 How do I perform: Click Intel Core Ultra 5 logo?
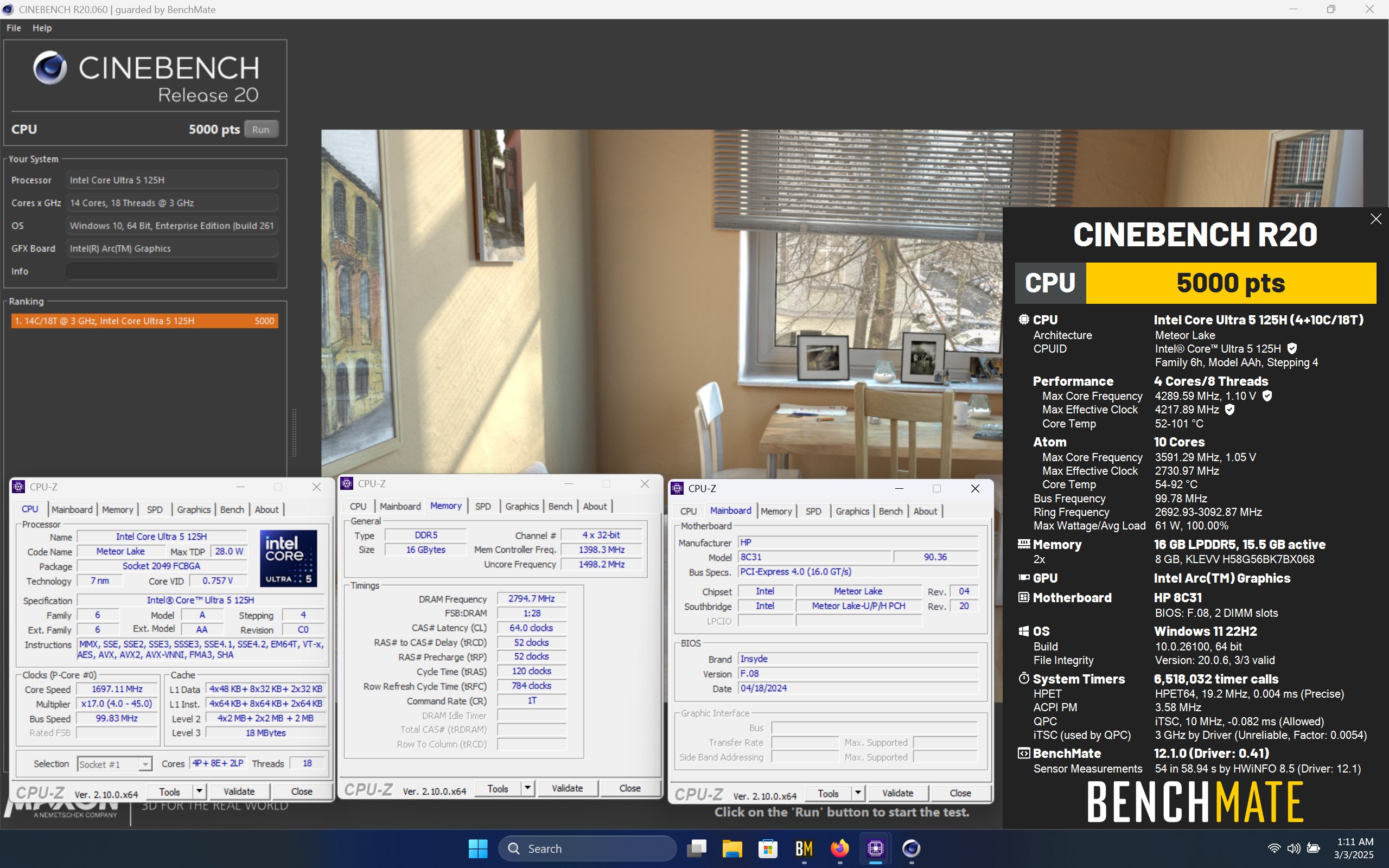(x=288, y=558)
